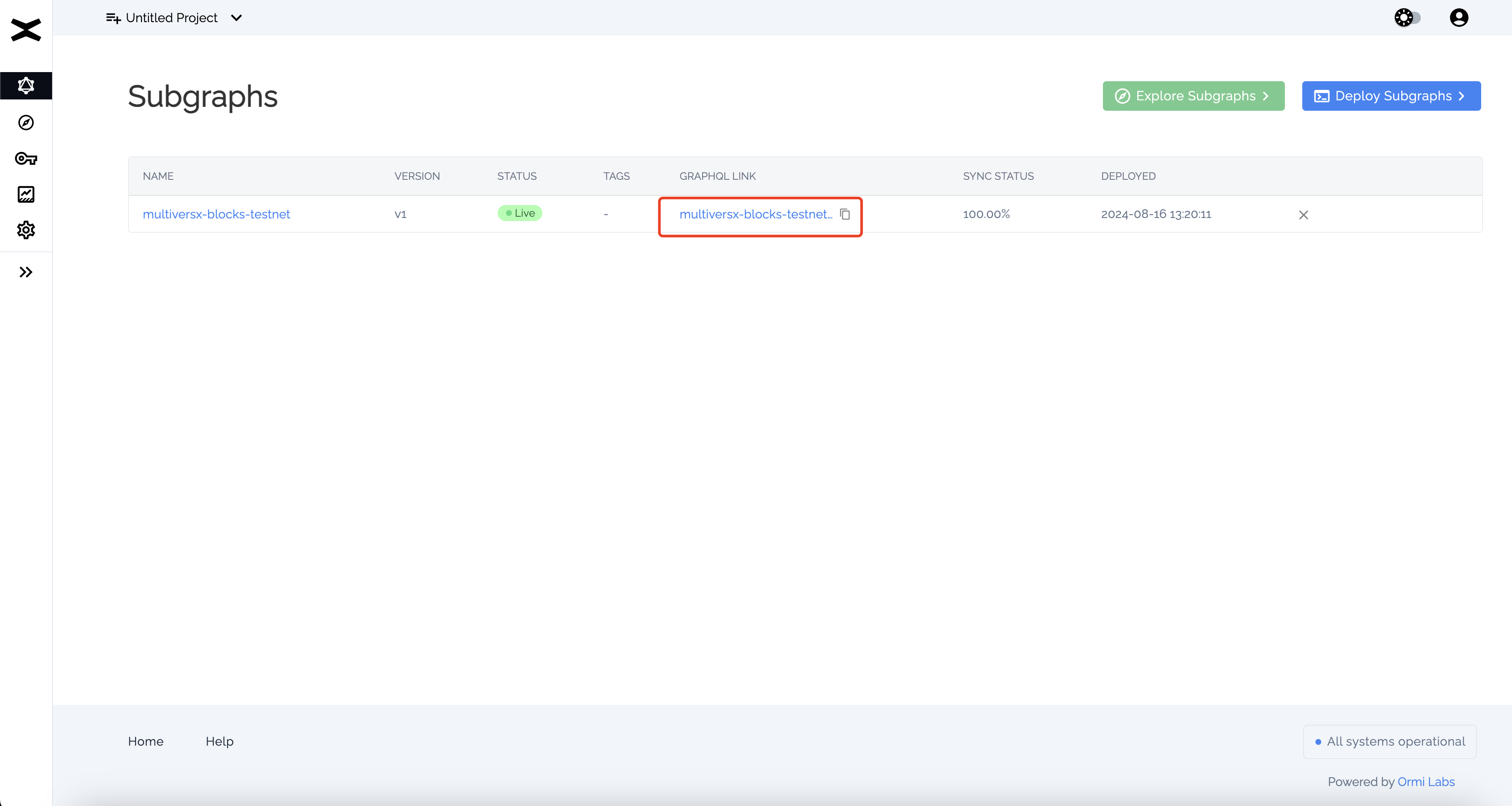This screenshot has width=1512, height=806.
Task: Click the SYNC STATUS column header
Action: tap(998, 176)
